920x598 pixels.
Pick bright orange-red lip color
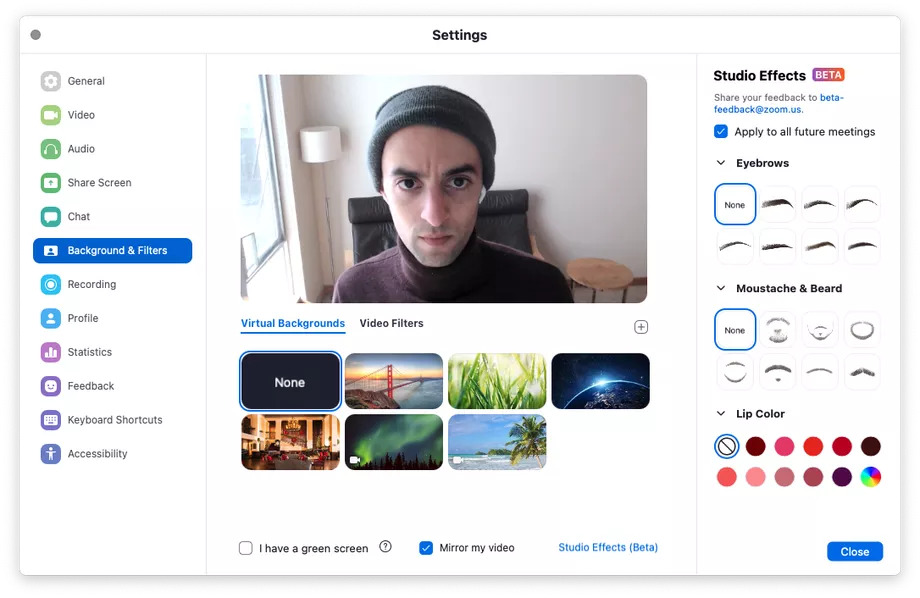[x=813, y=447]
